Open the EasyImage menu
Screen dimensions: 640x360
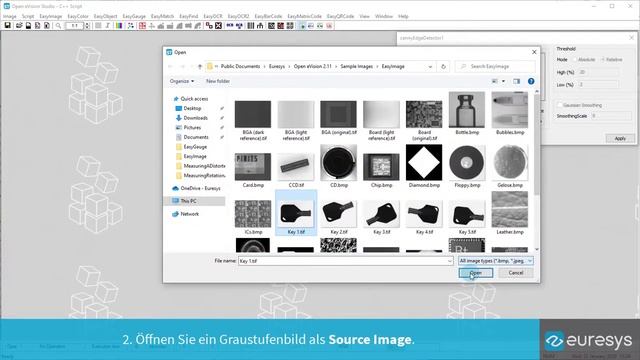[x=51, y=16]
